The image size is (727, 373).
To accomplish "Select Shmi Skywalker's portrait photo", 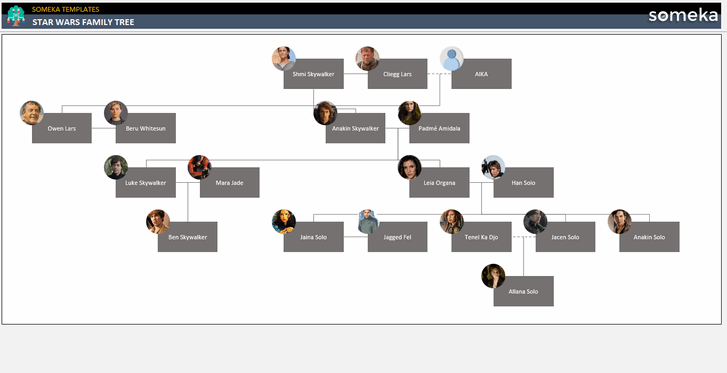I will coord(284,58).
